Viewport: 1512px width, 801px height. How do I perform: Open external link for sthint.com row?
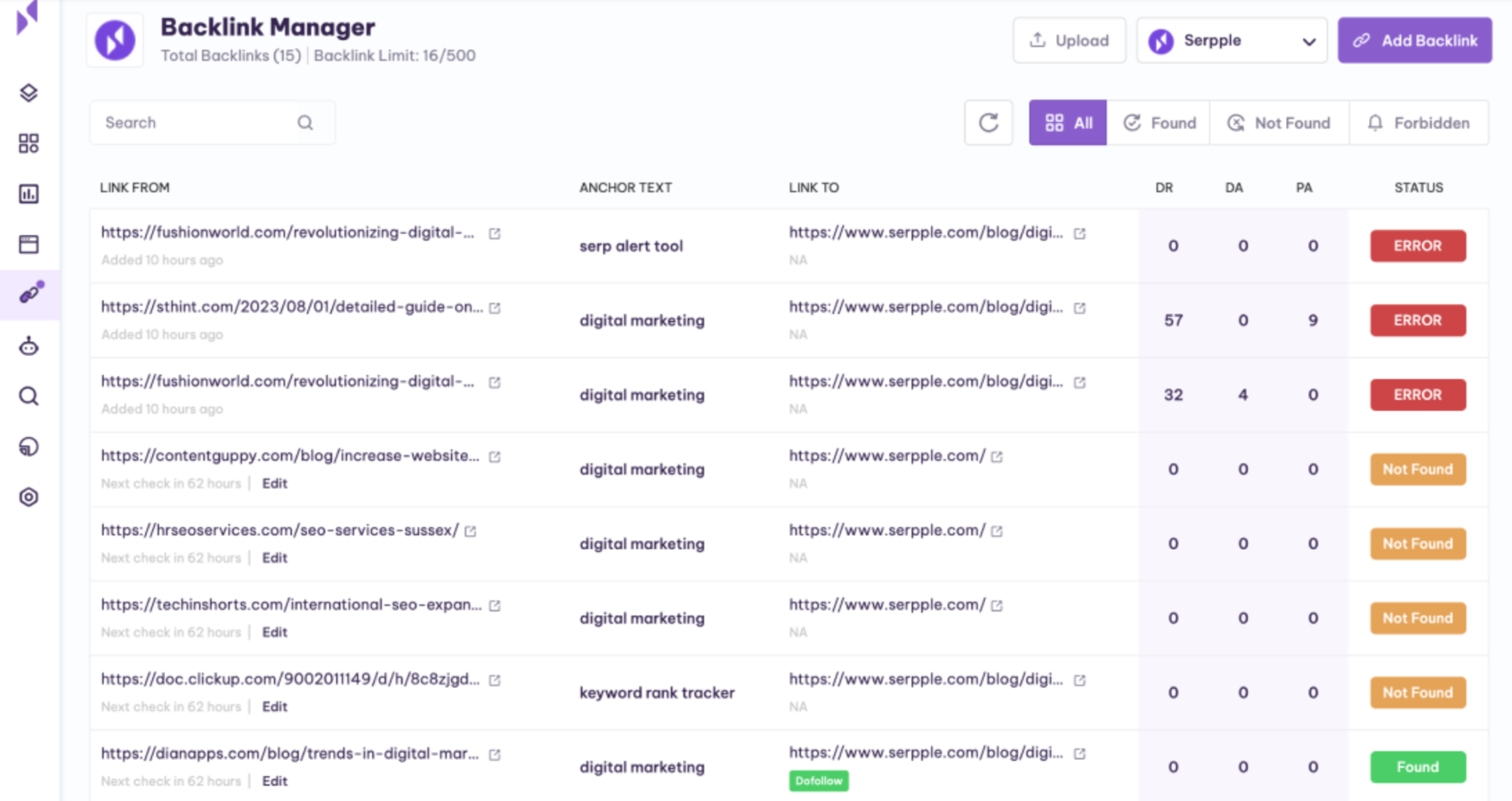coord(495,308)
